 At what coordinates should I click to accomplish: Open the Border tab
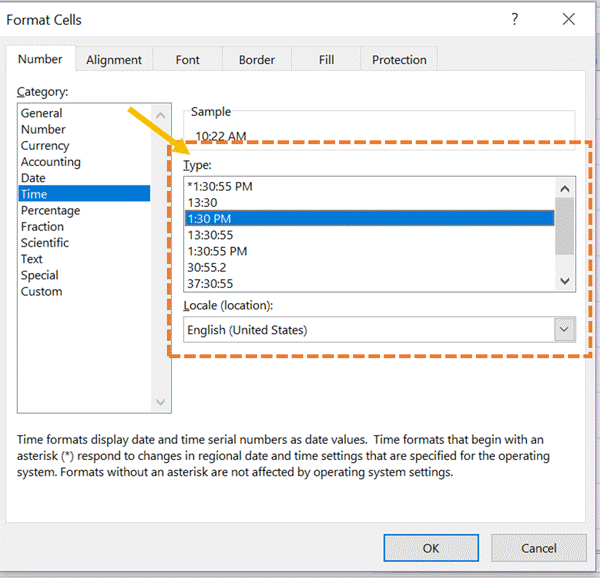[x=257, y=60]
